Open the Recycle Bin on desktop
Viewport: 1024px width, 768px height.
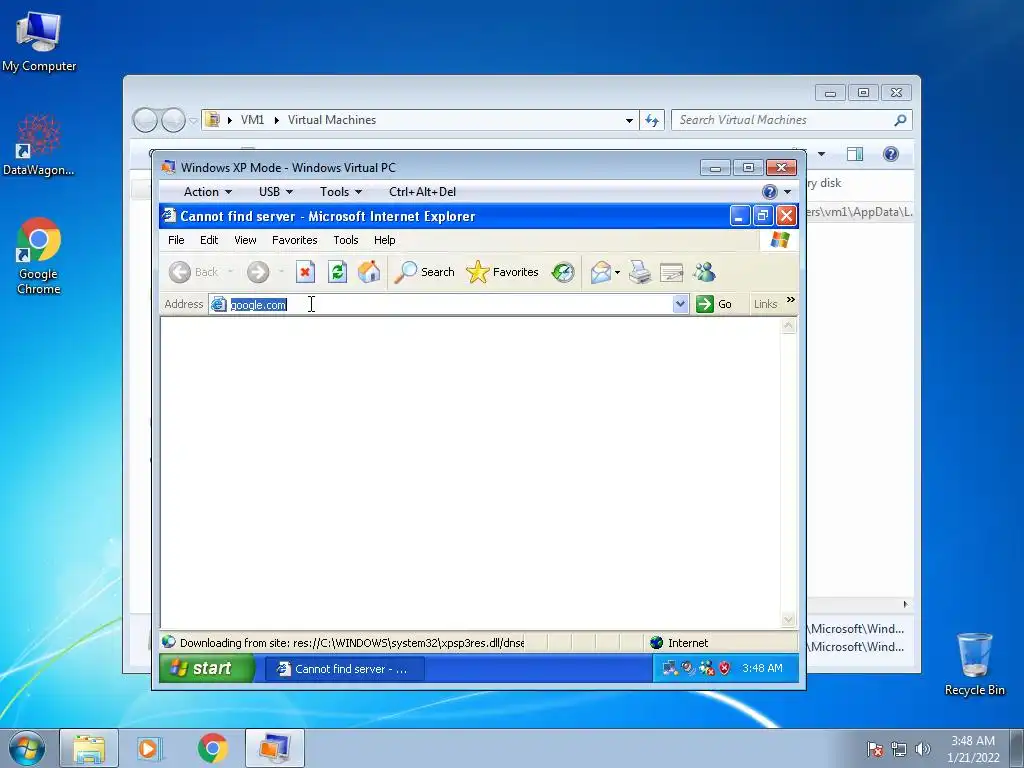[x=974, y=664]
